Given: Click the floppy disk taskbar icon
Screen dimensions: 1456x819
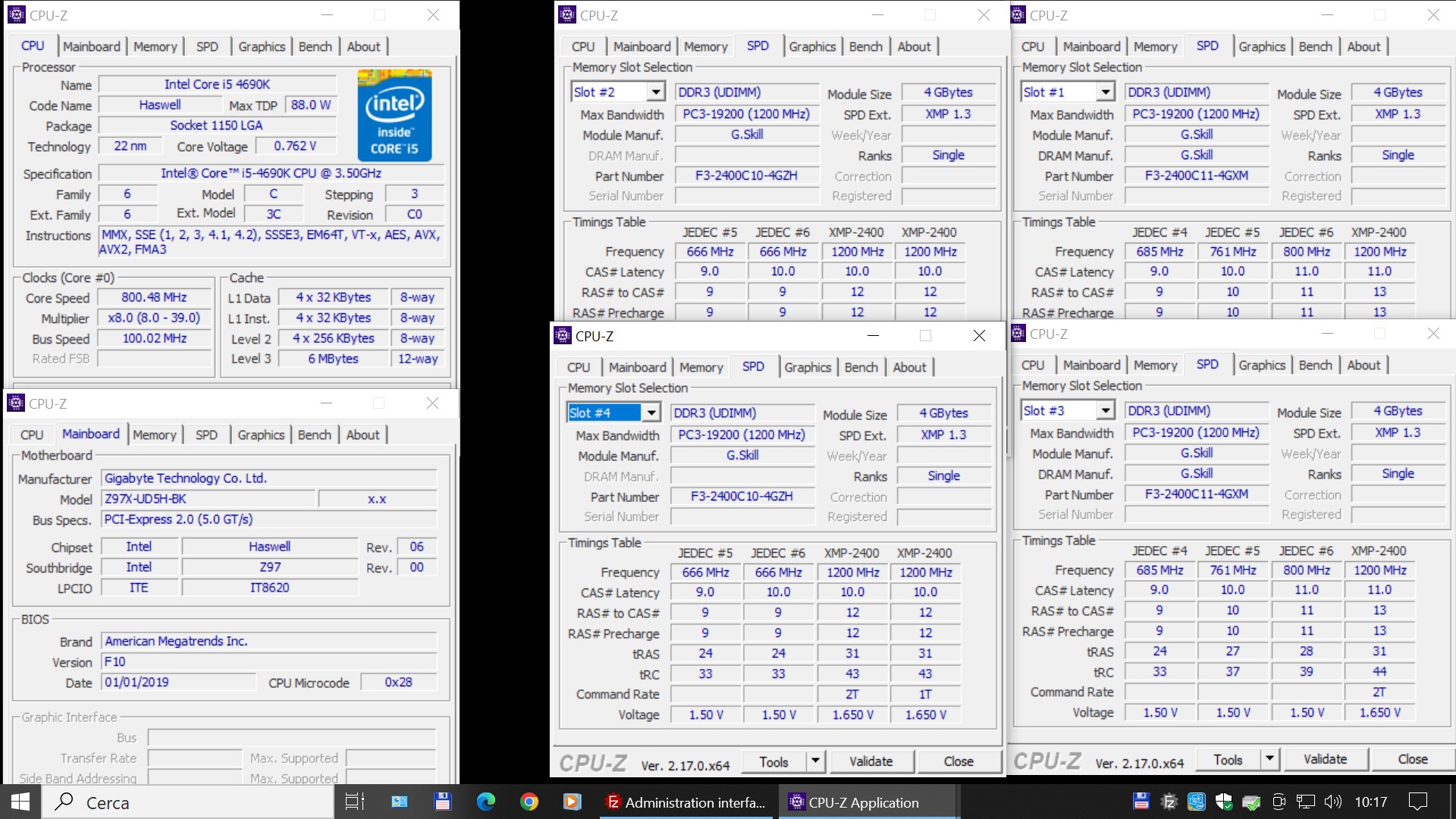Looking at the screenshot, I should (x=442, y=802).
